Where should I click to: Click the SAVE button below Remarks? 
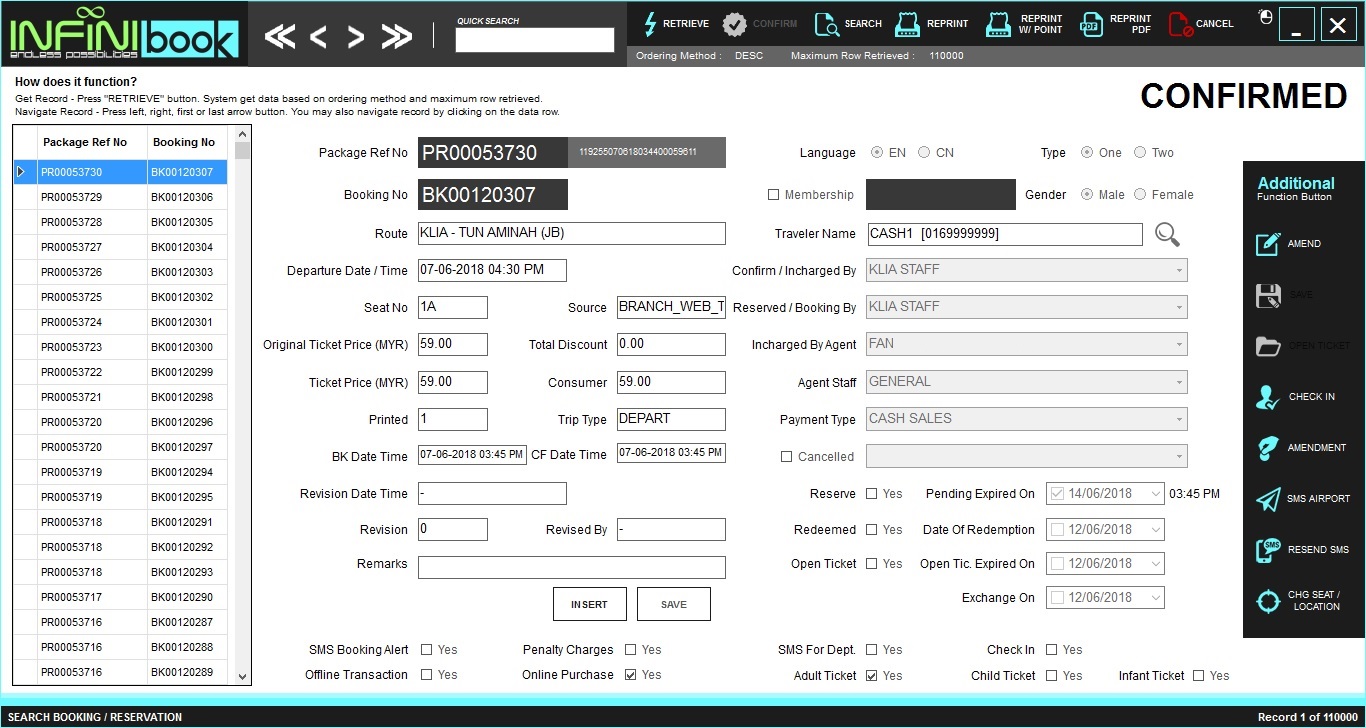[x=674, y=604]
